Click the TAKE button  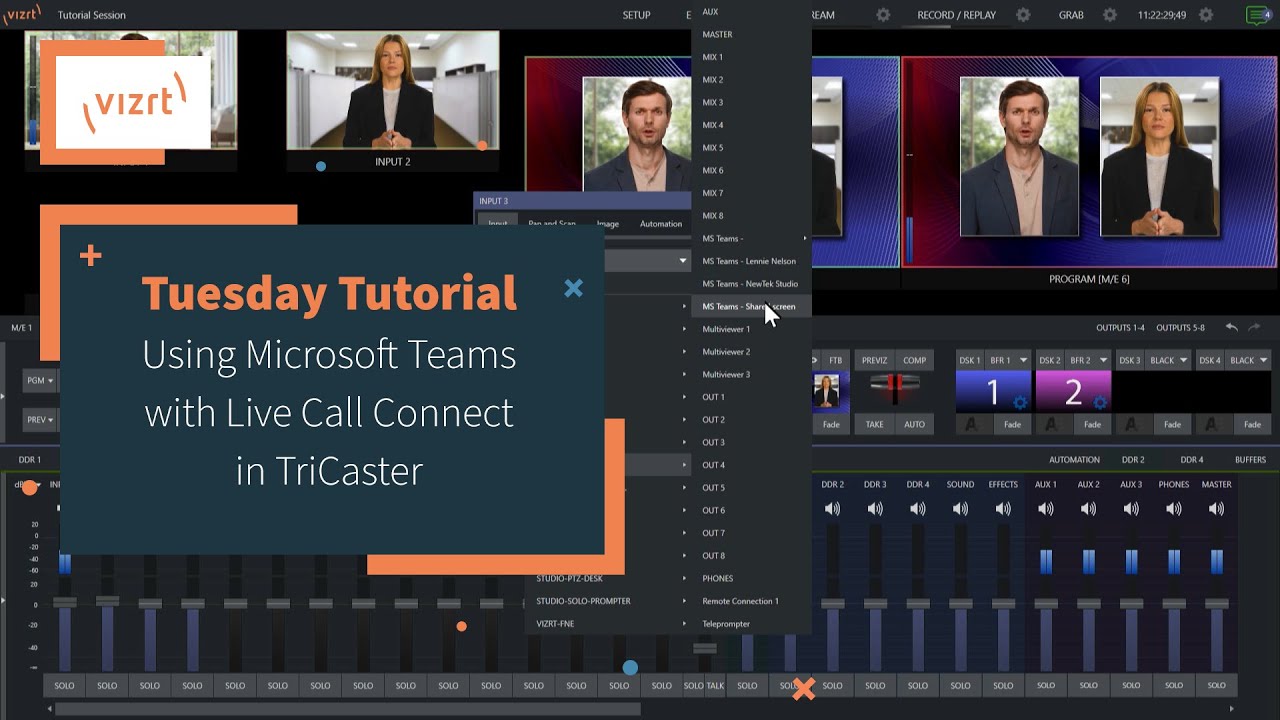pyautogui.click(x=874, y=424)
